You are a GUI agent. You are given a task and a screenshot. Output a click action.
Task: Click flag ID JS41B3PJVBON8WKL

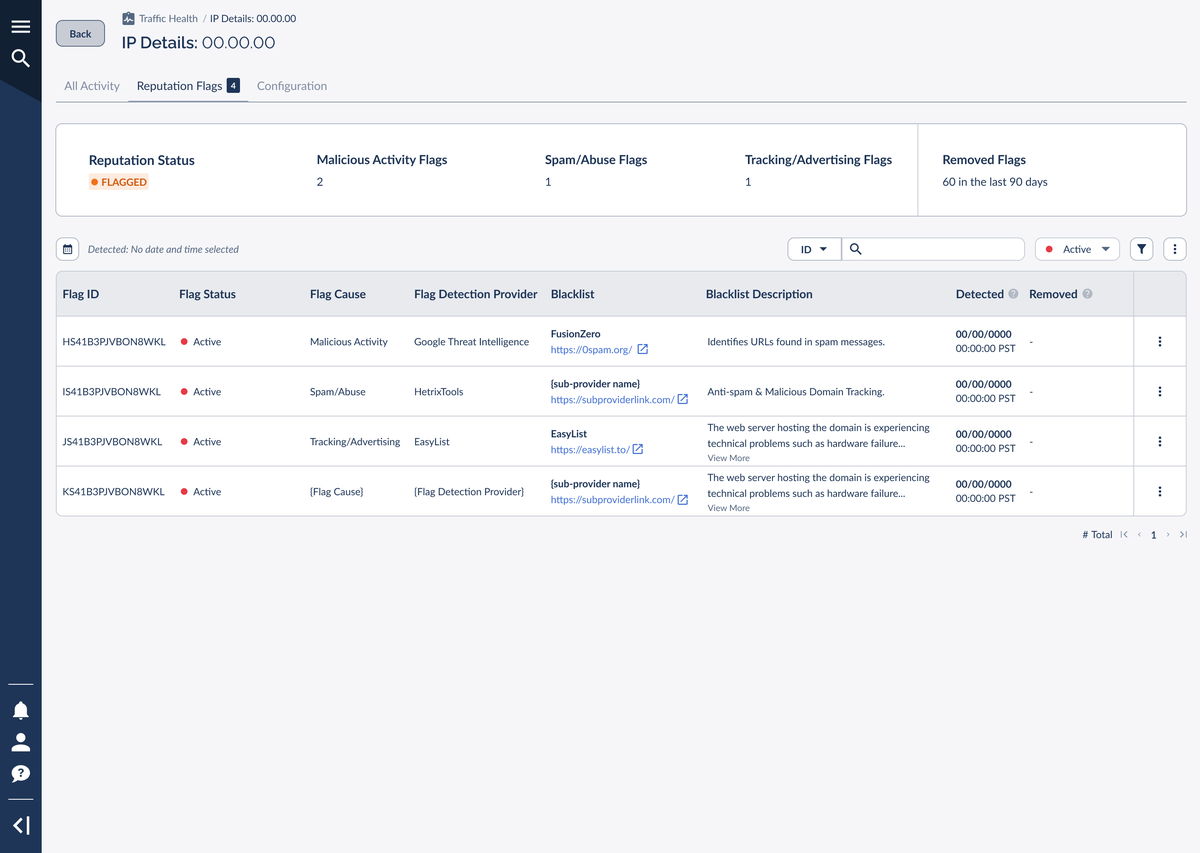(112, 442)
